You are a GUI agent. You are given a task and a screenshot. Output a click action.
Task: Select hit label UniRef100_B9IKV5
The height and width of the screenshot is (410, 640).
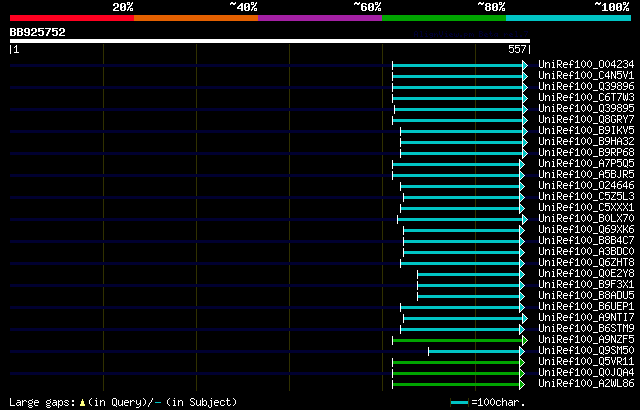coord(586,131)
